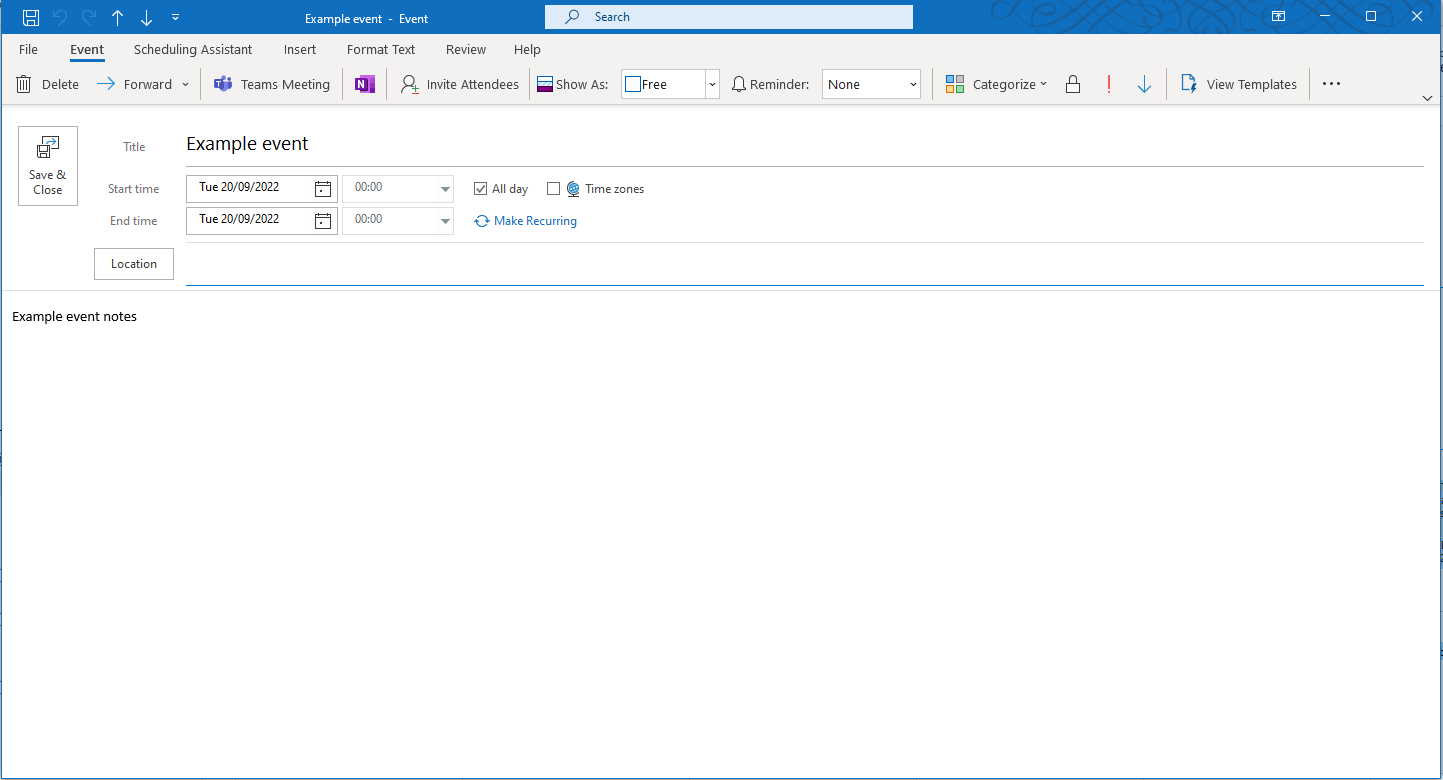Open Ribbon Display Options
The width and height of the screenshot is (1443, 780).
point(1278,16)
